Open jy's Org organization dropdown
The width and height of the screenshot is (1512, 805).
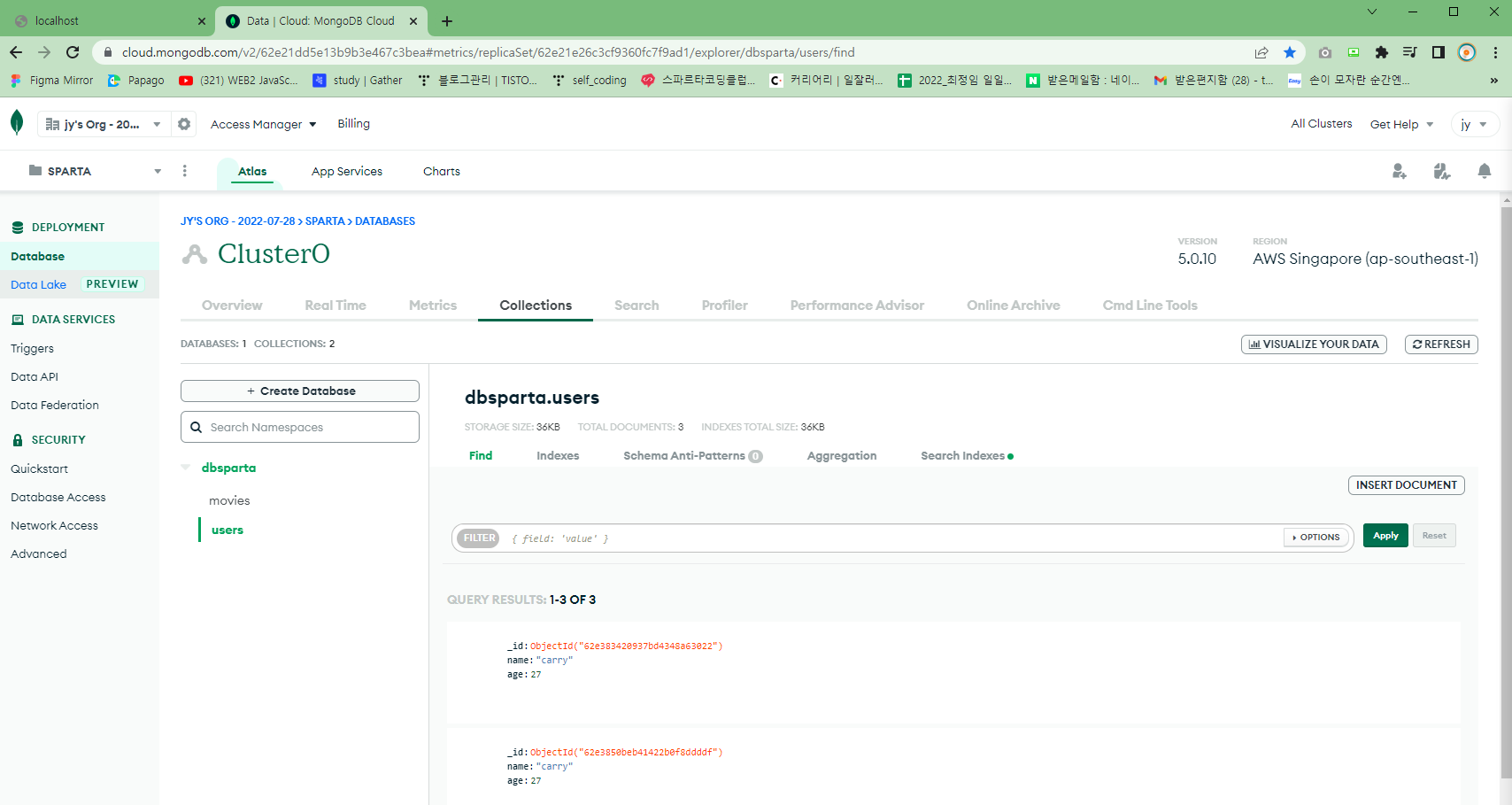click(x=103, y=124)
